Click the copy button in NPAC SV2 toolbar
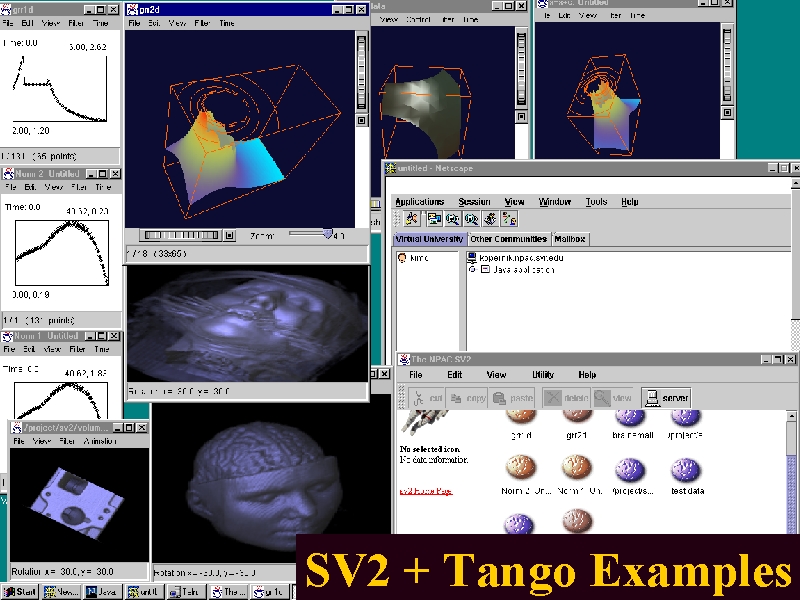The image size is (800, 600). click(x=468, y=398)
